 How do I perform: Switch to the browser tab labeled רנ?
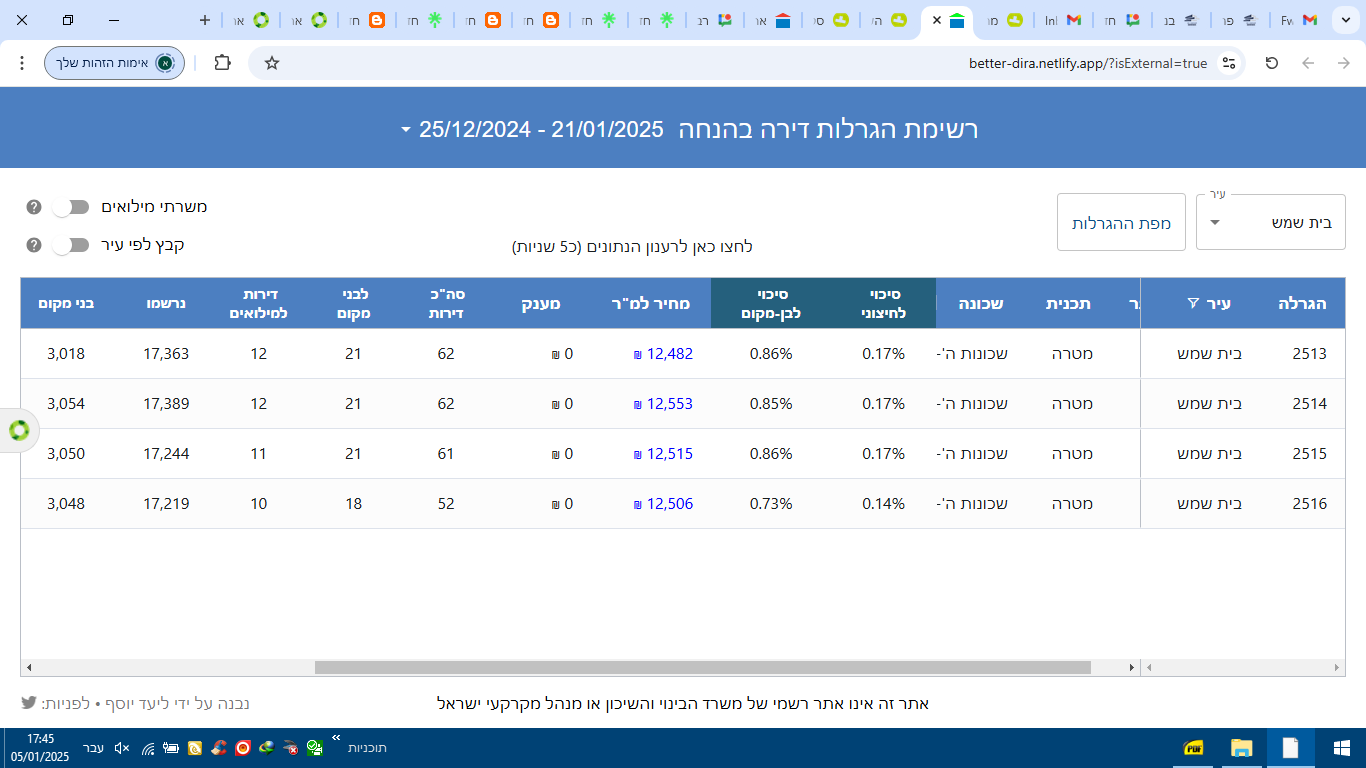(x=714, y=20)
